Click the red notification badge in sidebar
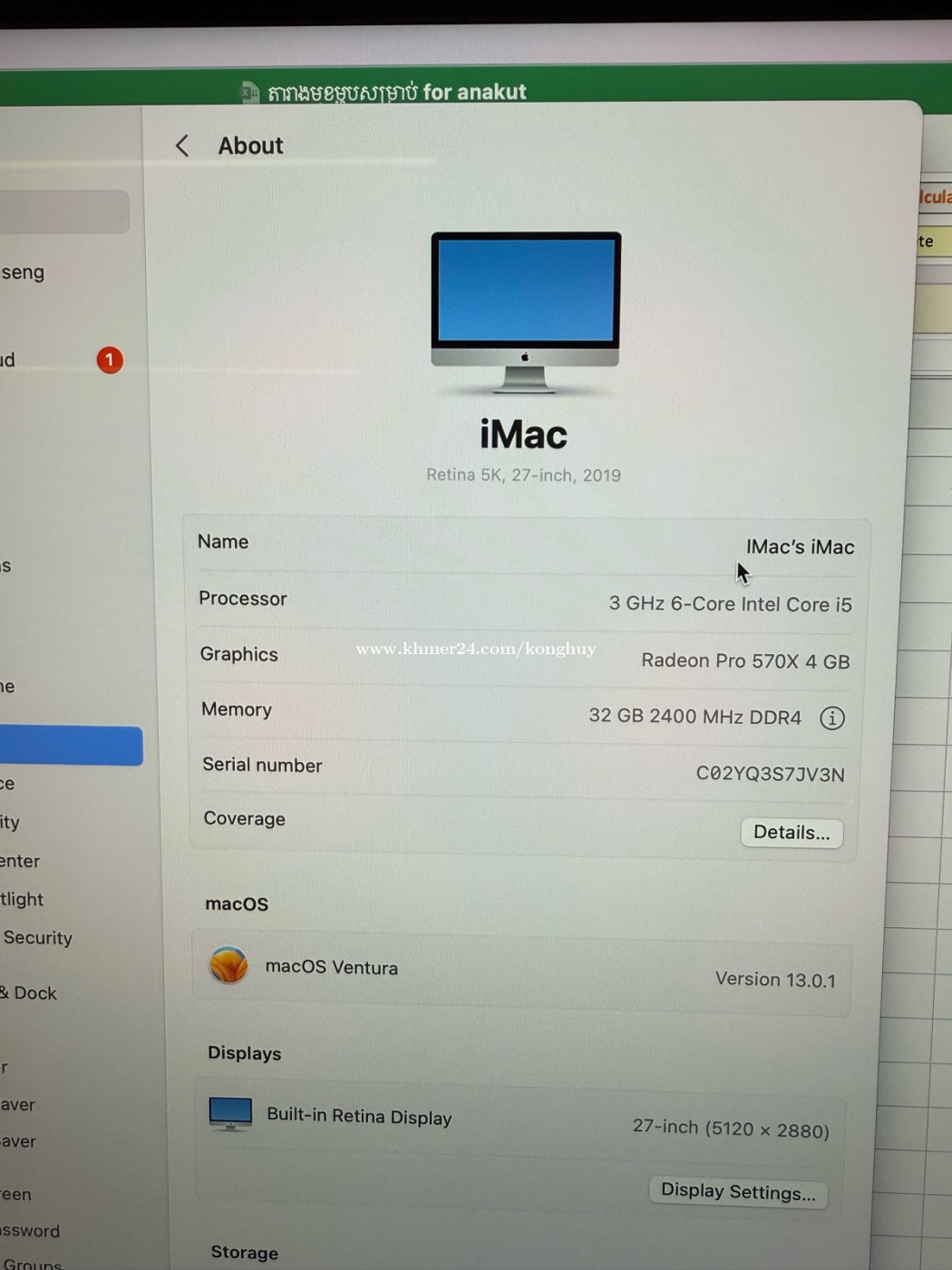 click(110, 360)
